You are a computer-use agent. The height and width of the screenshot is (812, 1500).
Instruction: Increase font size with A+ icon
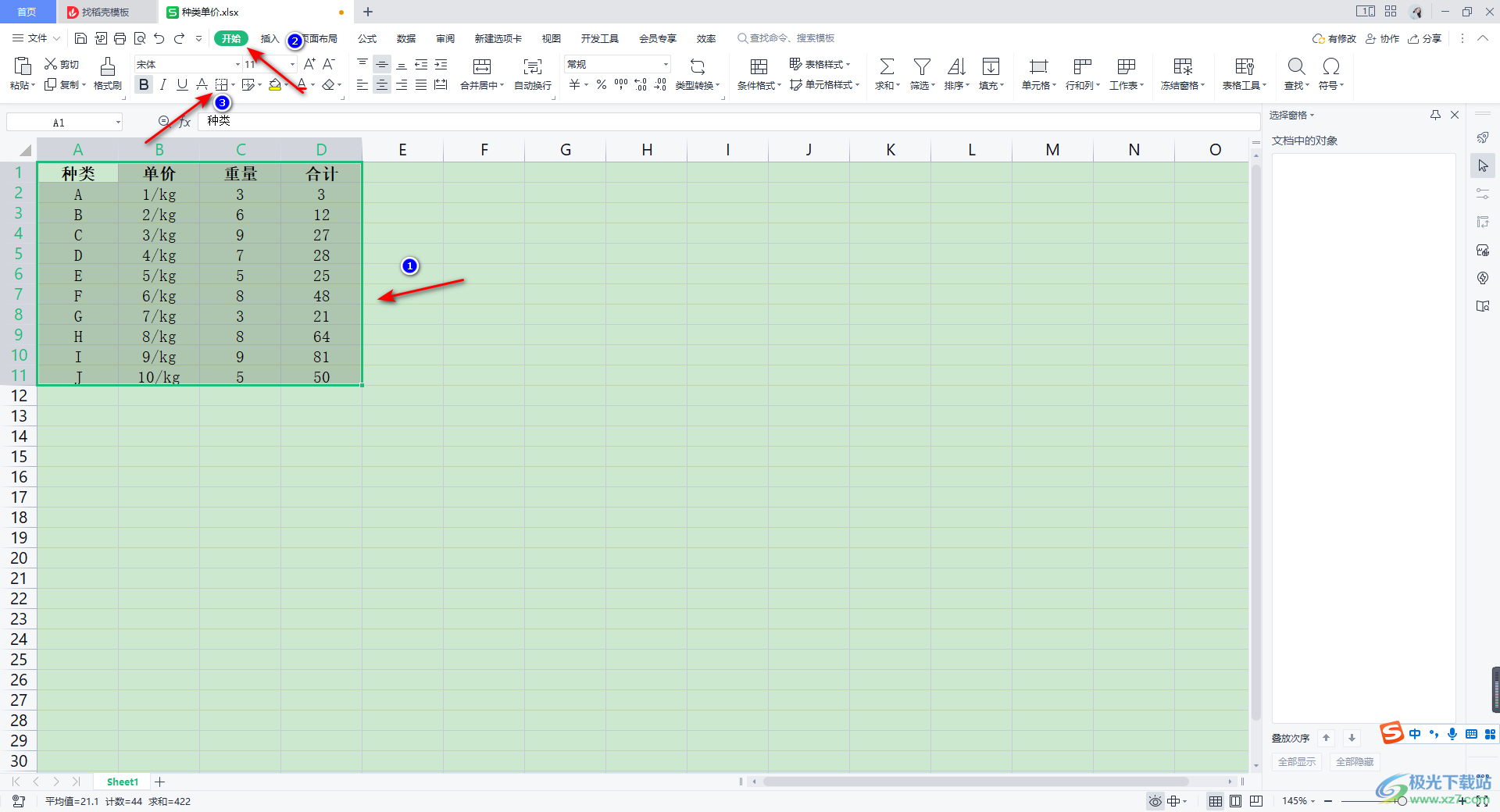point(309,64)
